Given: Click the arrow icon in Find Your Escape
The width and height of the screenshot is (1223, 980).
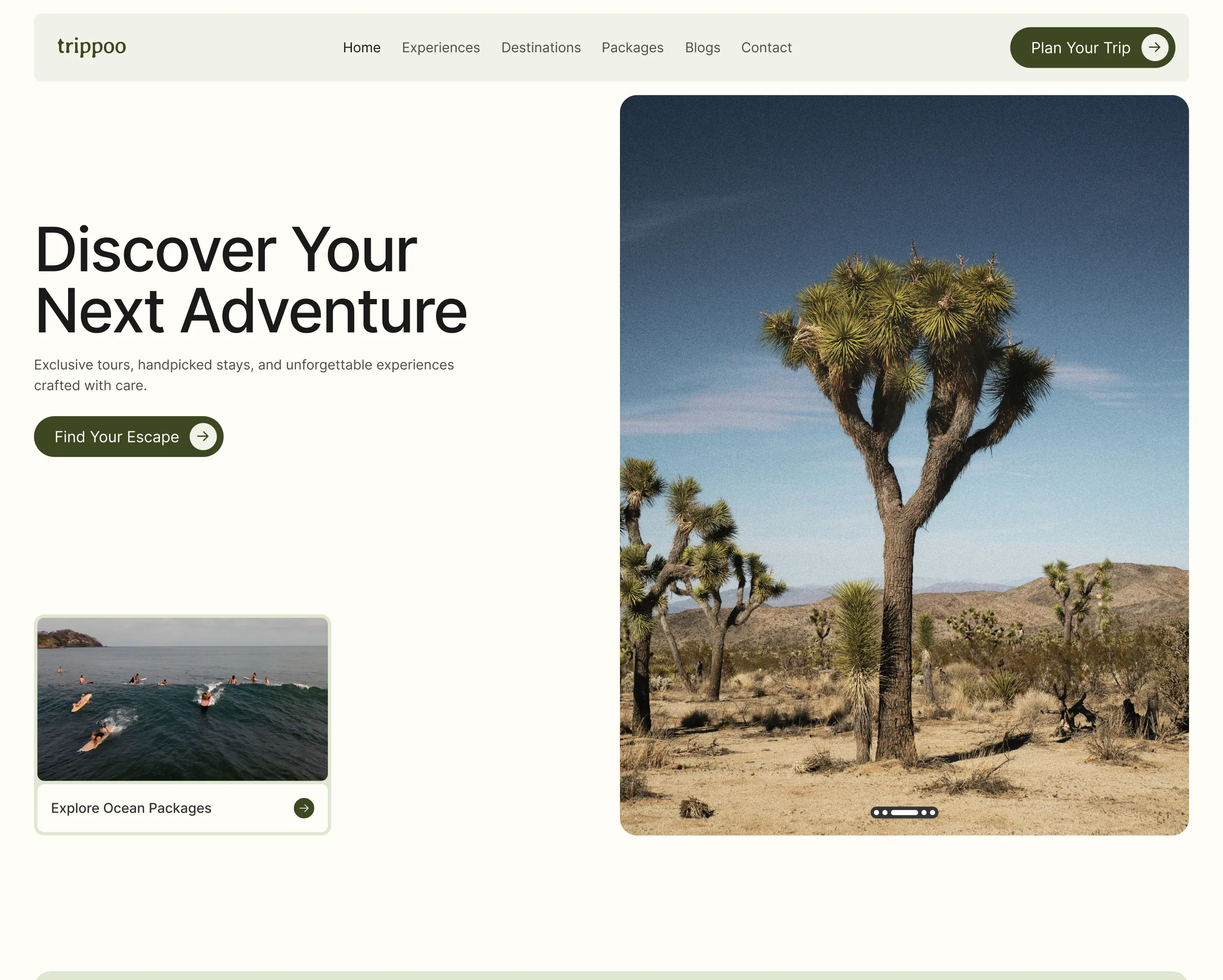Looking at the screenshot, I should click(203, 437).
